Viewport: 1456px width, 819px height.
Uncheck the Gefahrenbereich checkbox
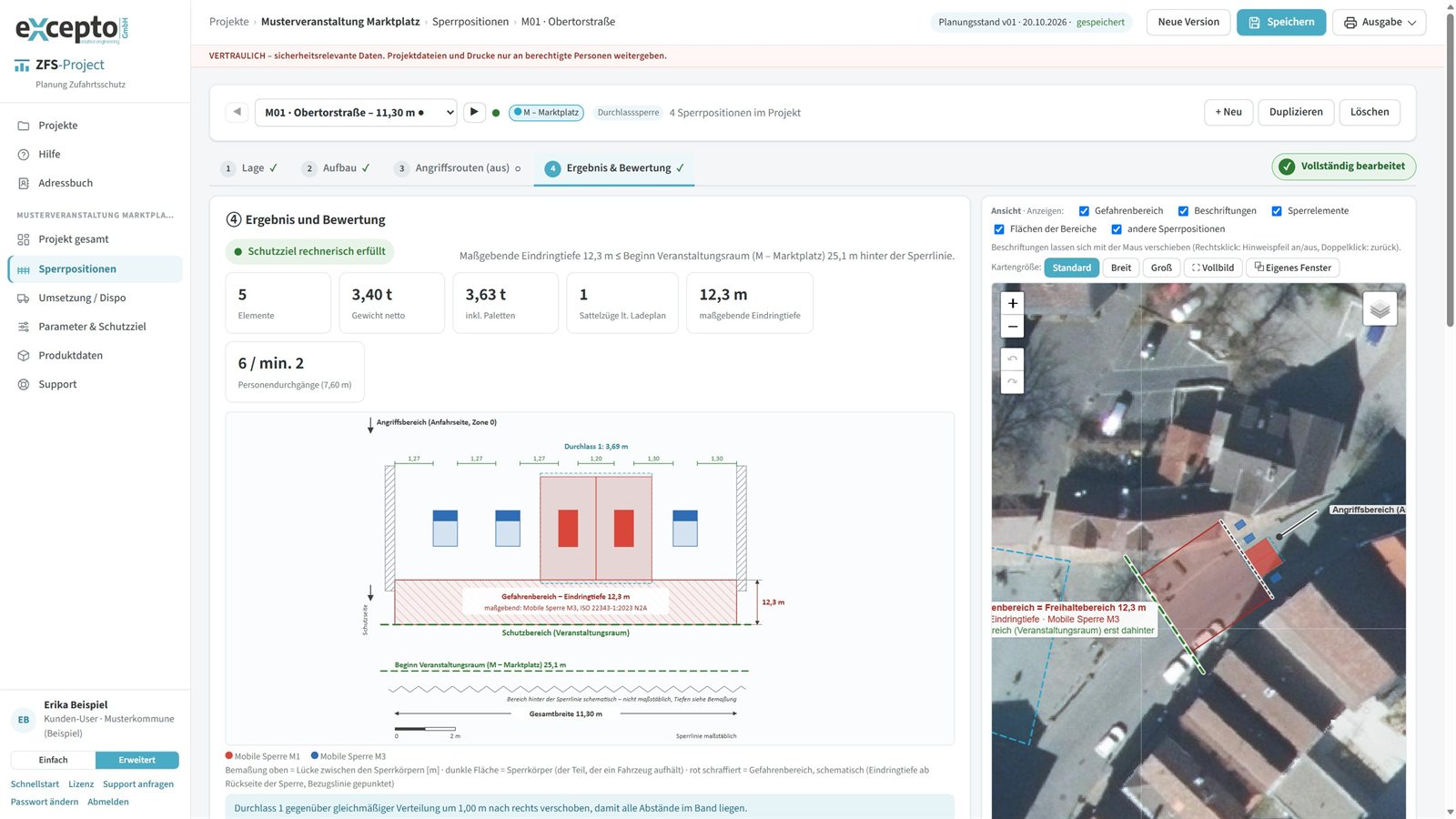pos(1084,211)
